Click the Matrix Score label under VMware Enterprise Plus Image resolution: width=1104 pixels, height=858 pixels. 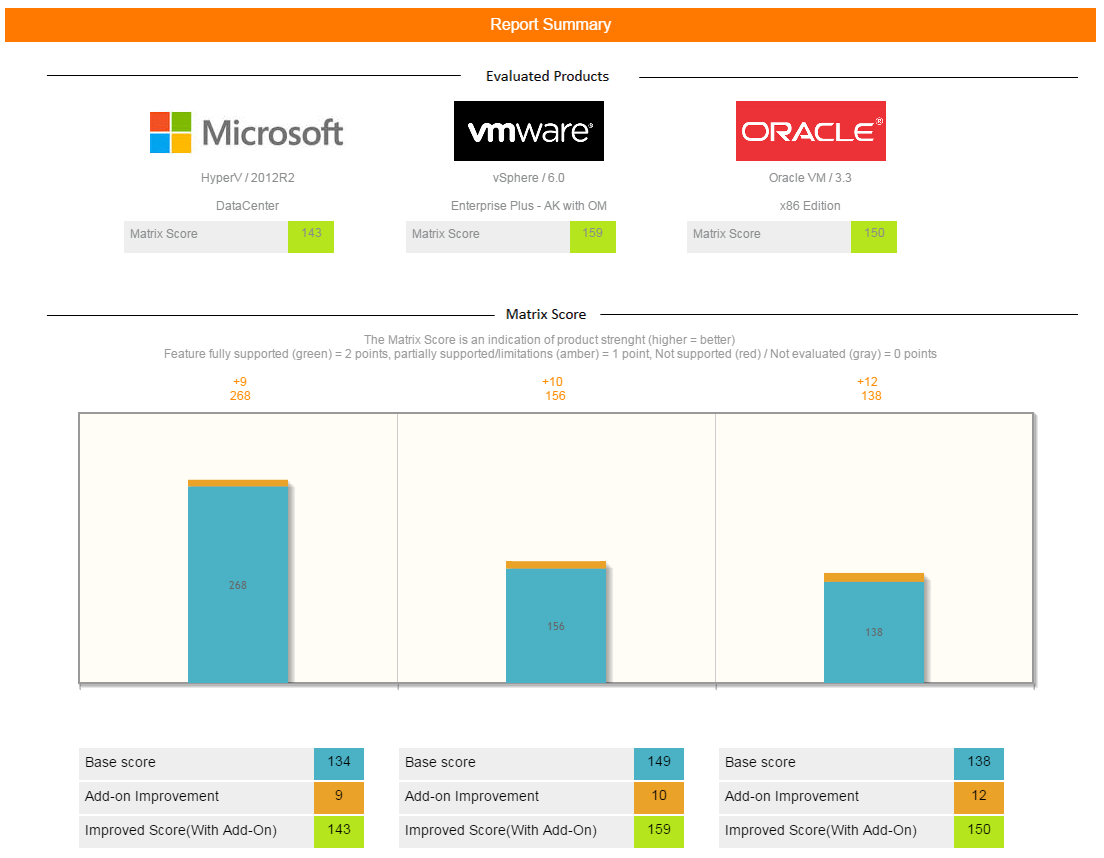(x=446, y=234)
